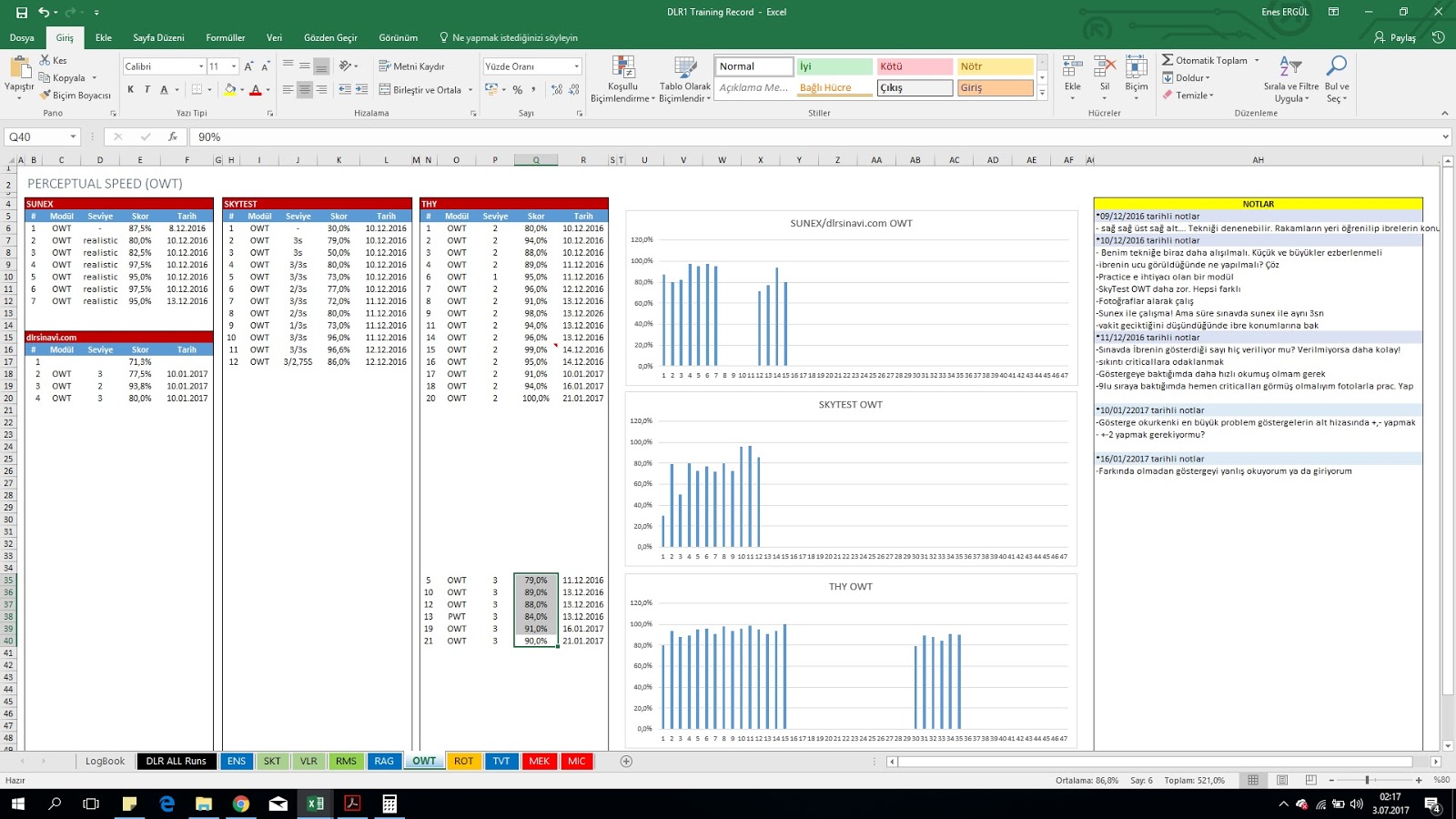Image resolution: width=1456 pixels, height=819 pixels.
Task: Apply the Çıkış cell style
Action: [x=915, y=87]
